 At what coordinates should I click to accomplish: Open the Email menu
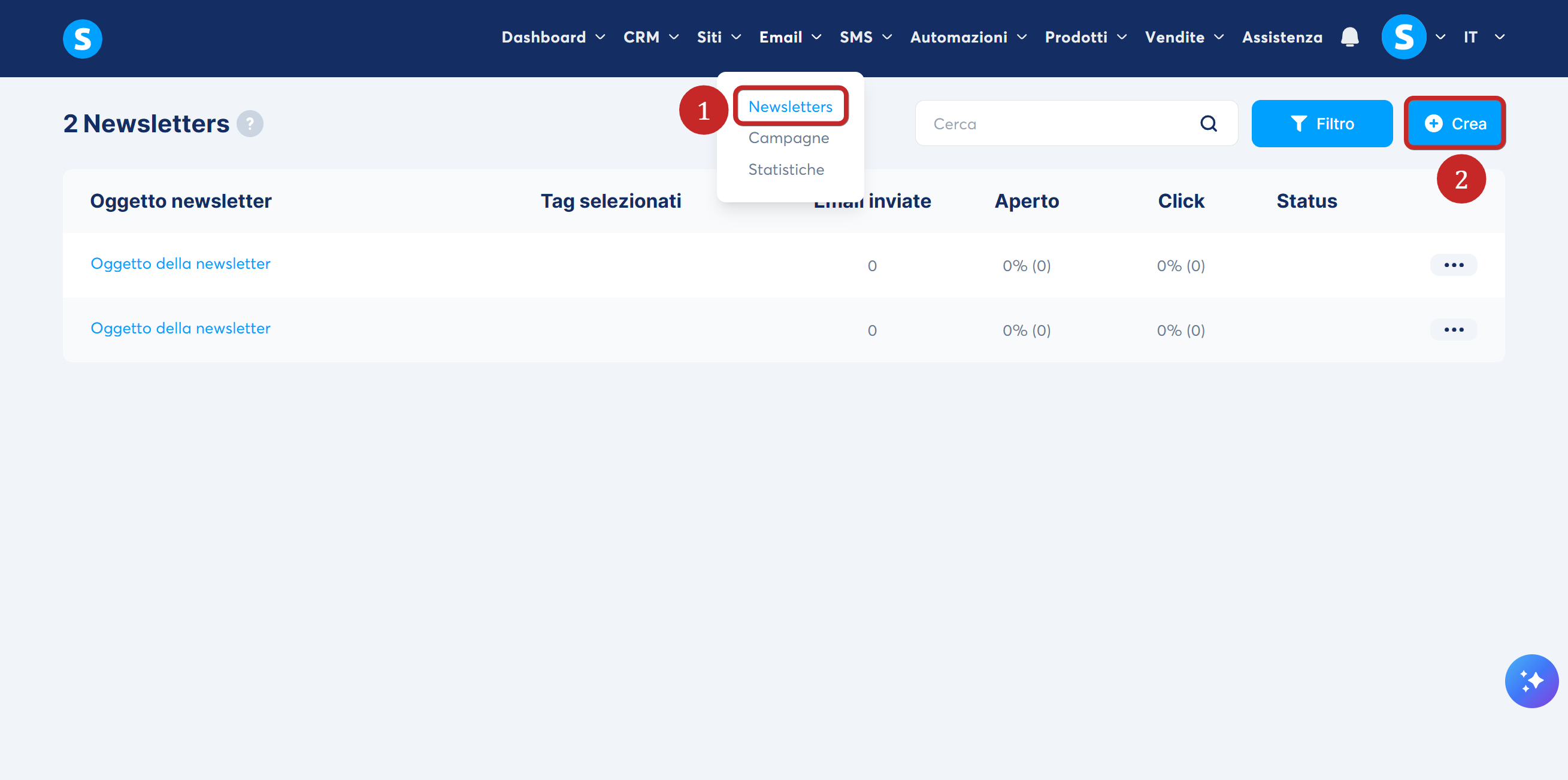point(790,37)
